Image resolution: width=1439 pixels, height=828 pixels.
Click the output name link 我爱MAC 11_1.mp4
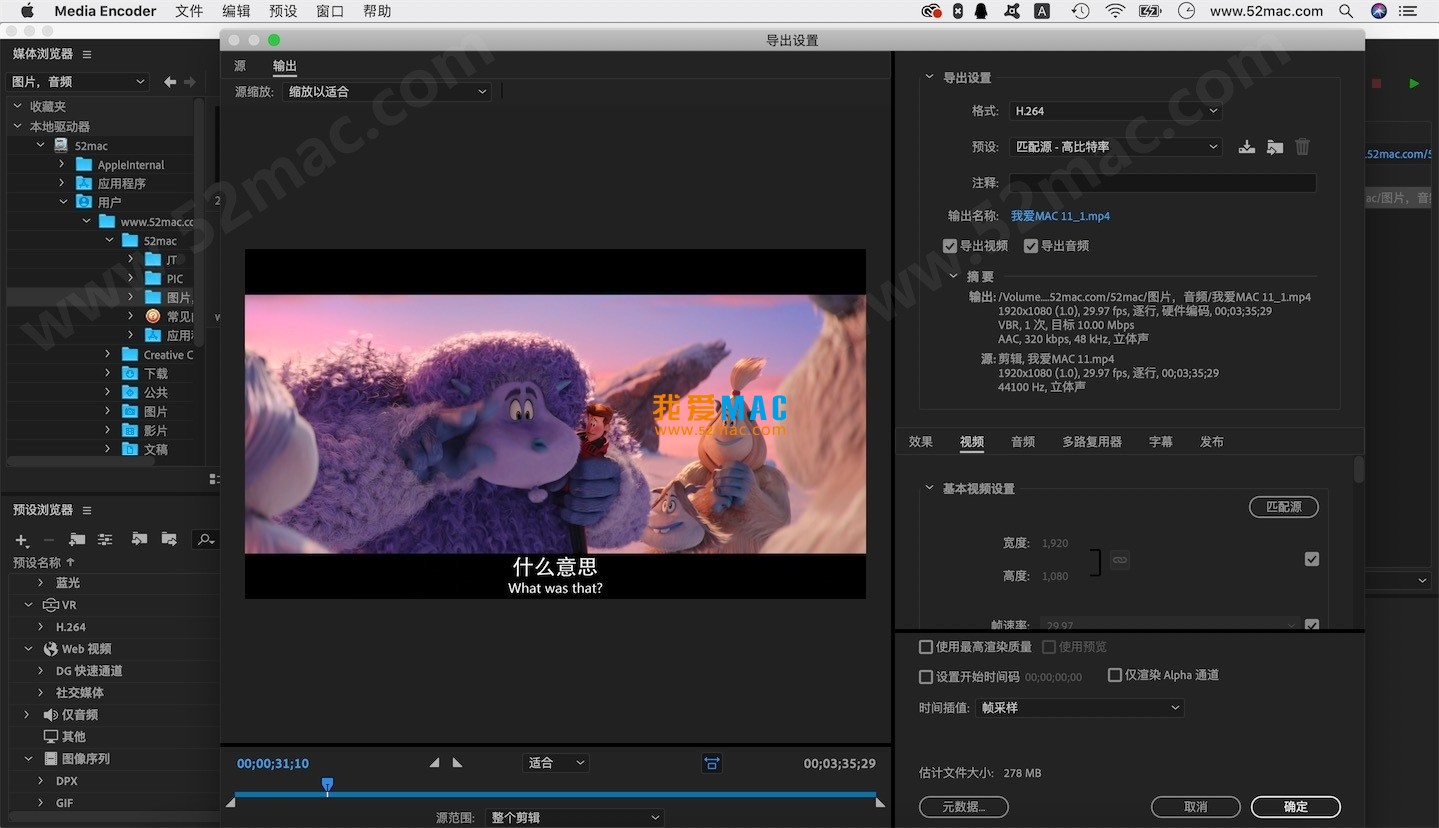1060,216
